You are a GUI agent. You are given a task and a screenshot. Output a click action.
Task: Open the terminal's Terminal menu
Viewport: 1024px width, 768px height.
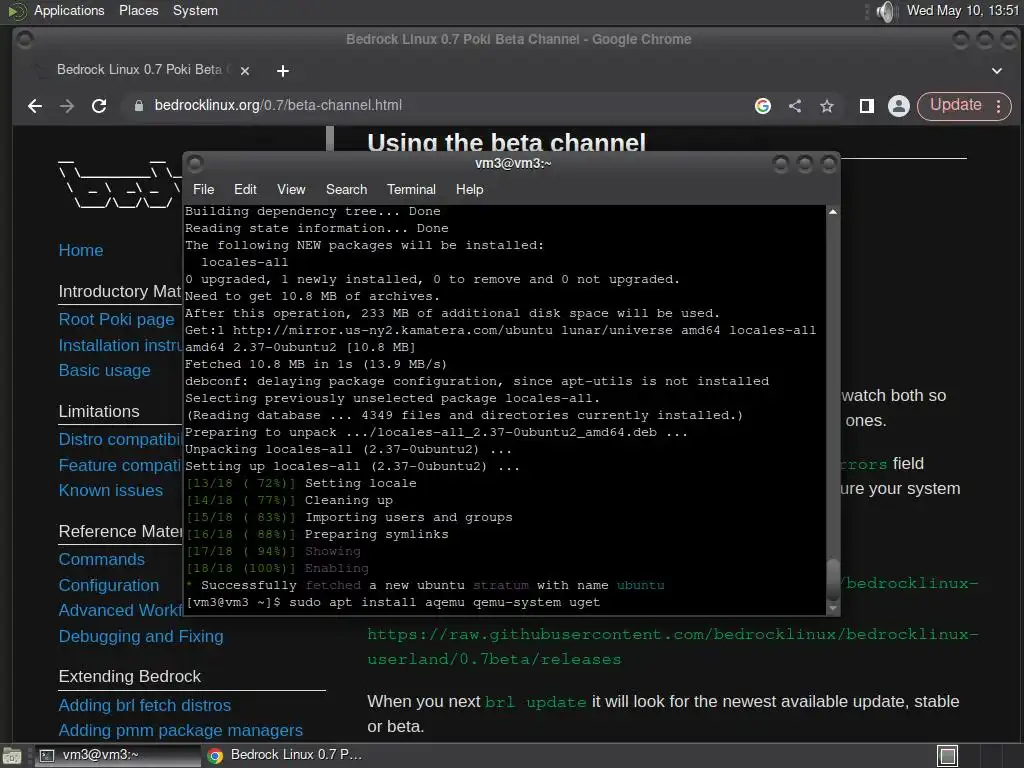411,189
